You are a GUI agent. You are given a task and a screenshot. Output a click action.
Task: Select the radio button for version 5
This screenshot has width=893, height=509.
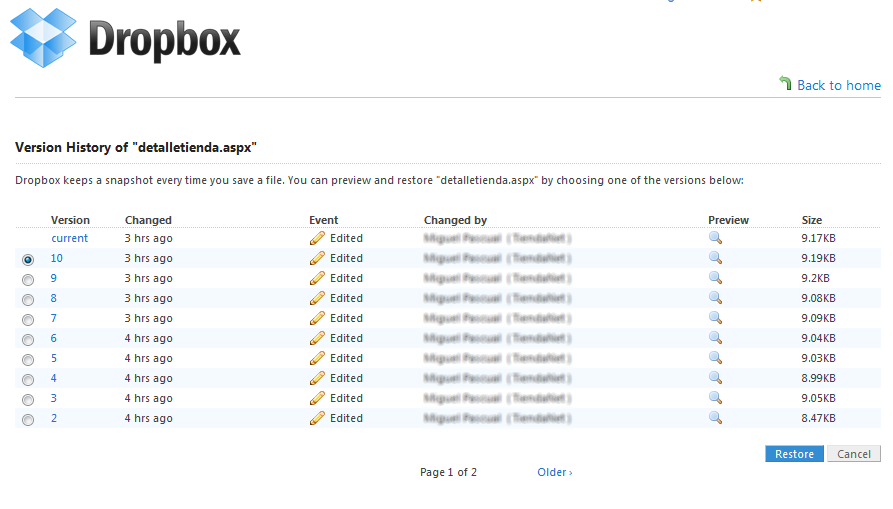point(28,360)
